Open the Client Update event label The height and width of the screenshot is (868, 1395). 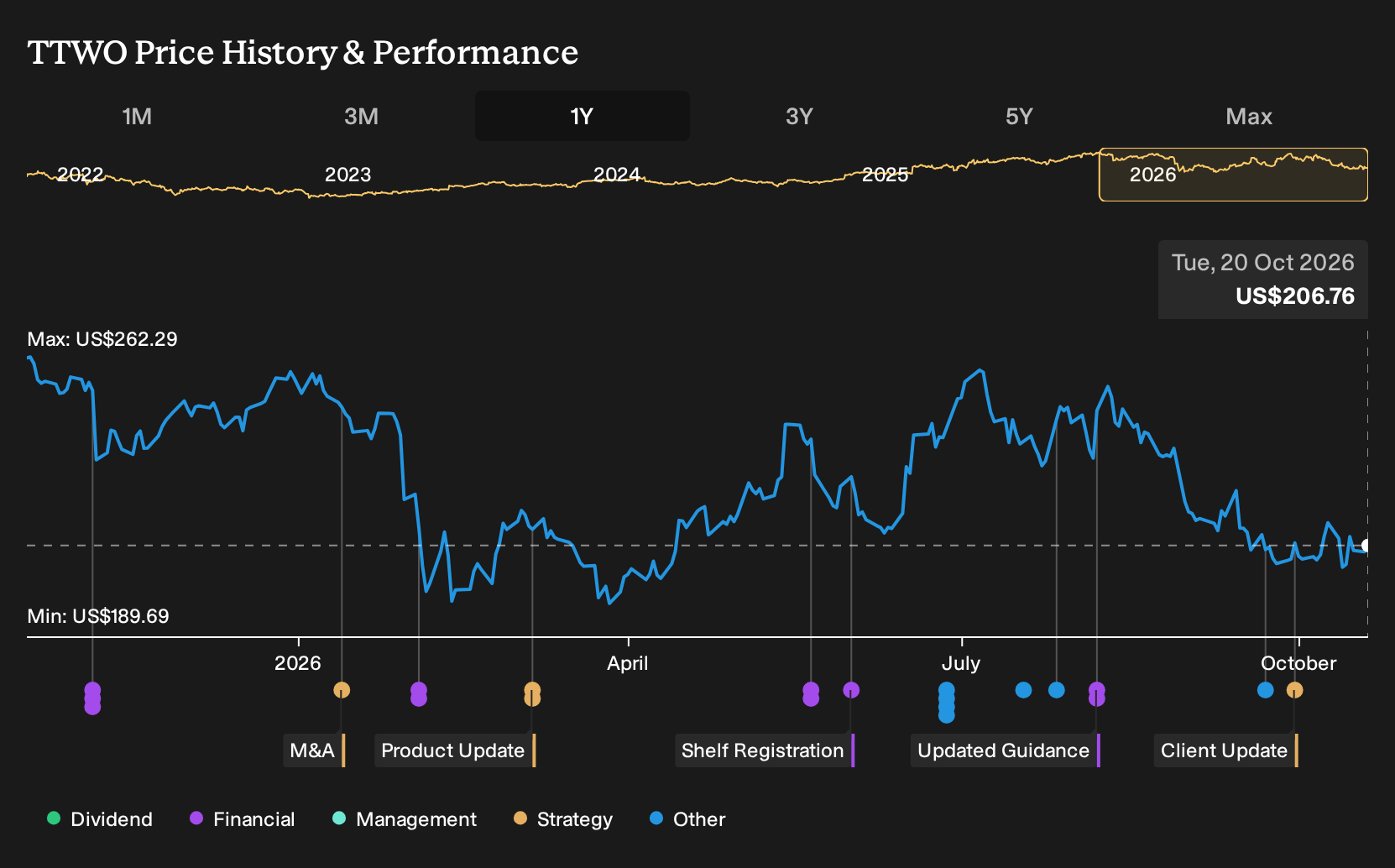[1225, 750]
